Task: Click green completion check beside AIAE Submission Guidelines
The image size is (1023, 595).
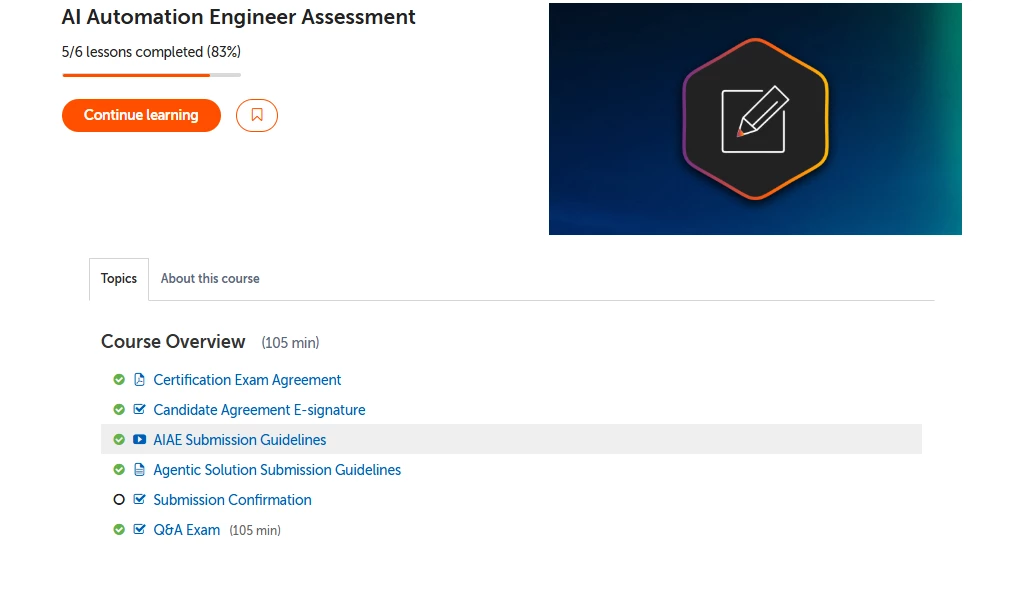Action: (119, 440)
